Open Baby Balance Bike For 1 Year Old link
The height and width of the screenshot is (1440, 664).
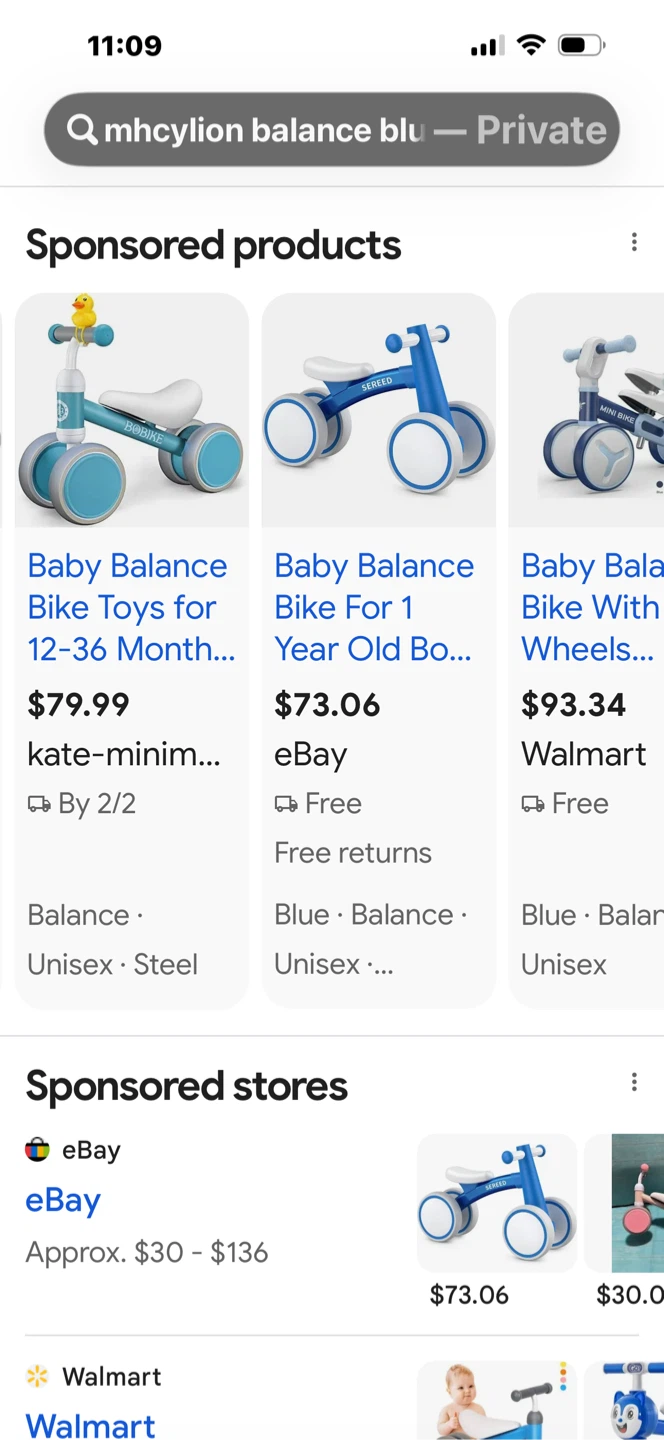coord(374,607)
